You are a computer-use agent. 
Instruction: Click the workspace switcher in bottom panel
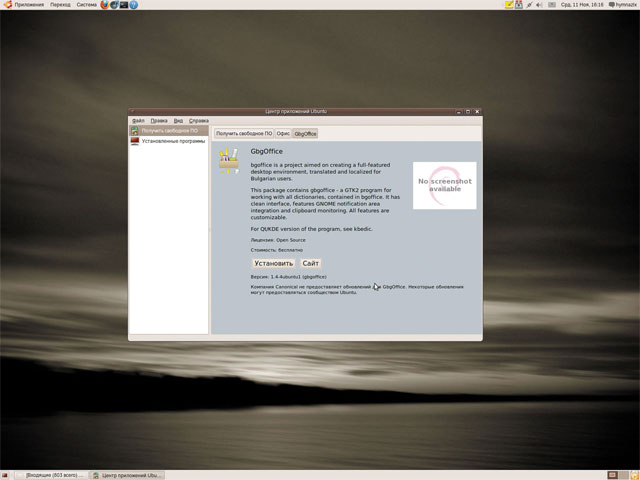coord(618,475)
